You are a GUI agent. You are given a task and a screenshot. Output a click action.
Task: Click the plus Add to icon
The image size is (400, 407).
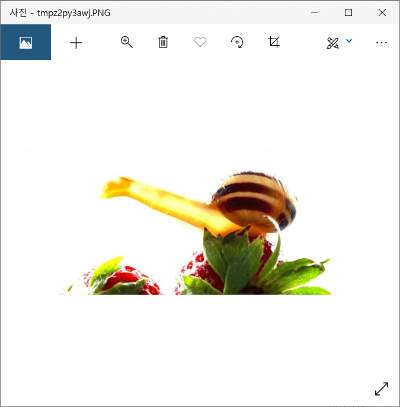(x=76, y=43)
